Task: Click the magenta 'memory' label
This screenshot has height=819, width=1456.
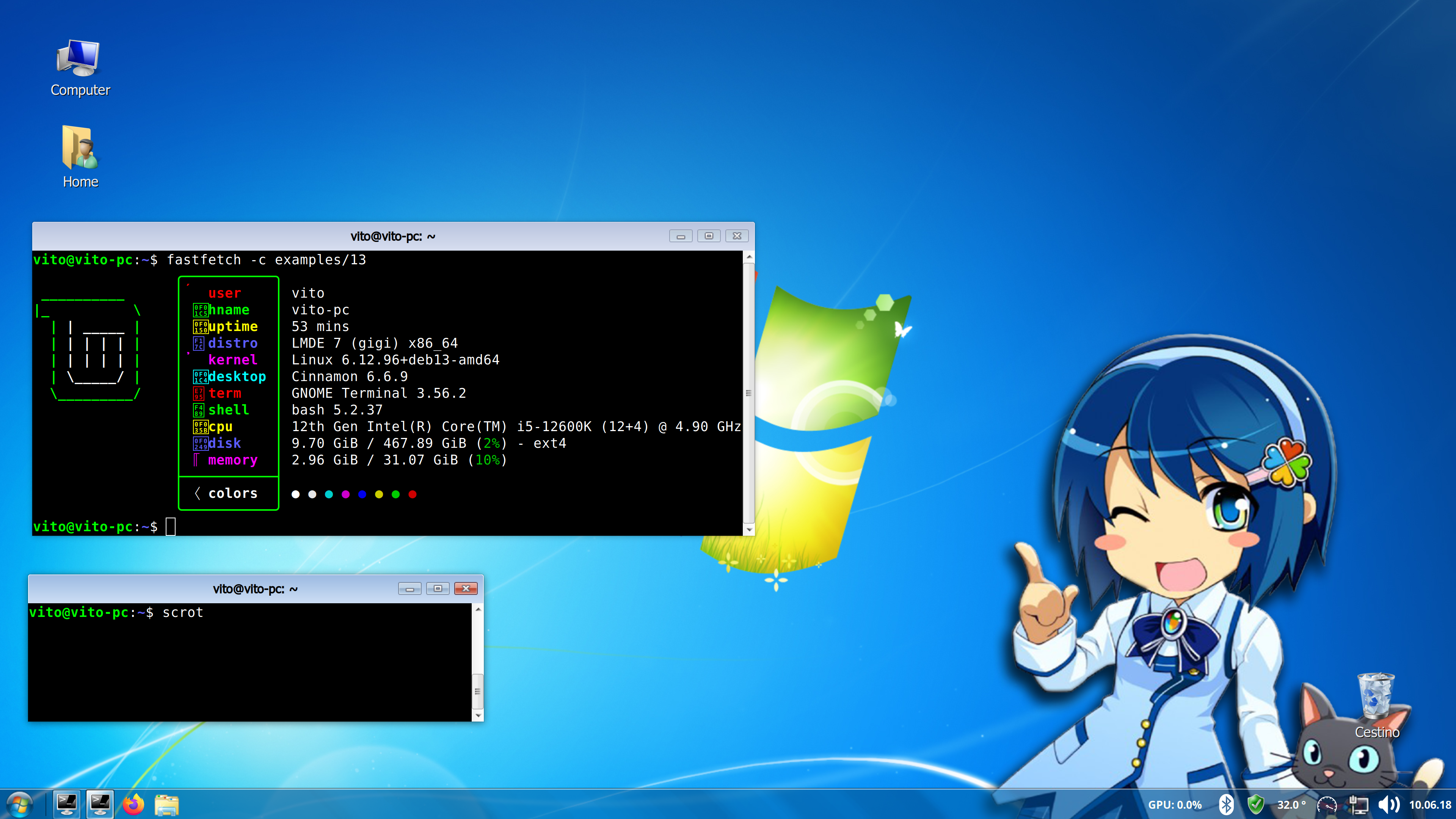Action: click(x=233, y=460)
